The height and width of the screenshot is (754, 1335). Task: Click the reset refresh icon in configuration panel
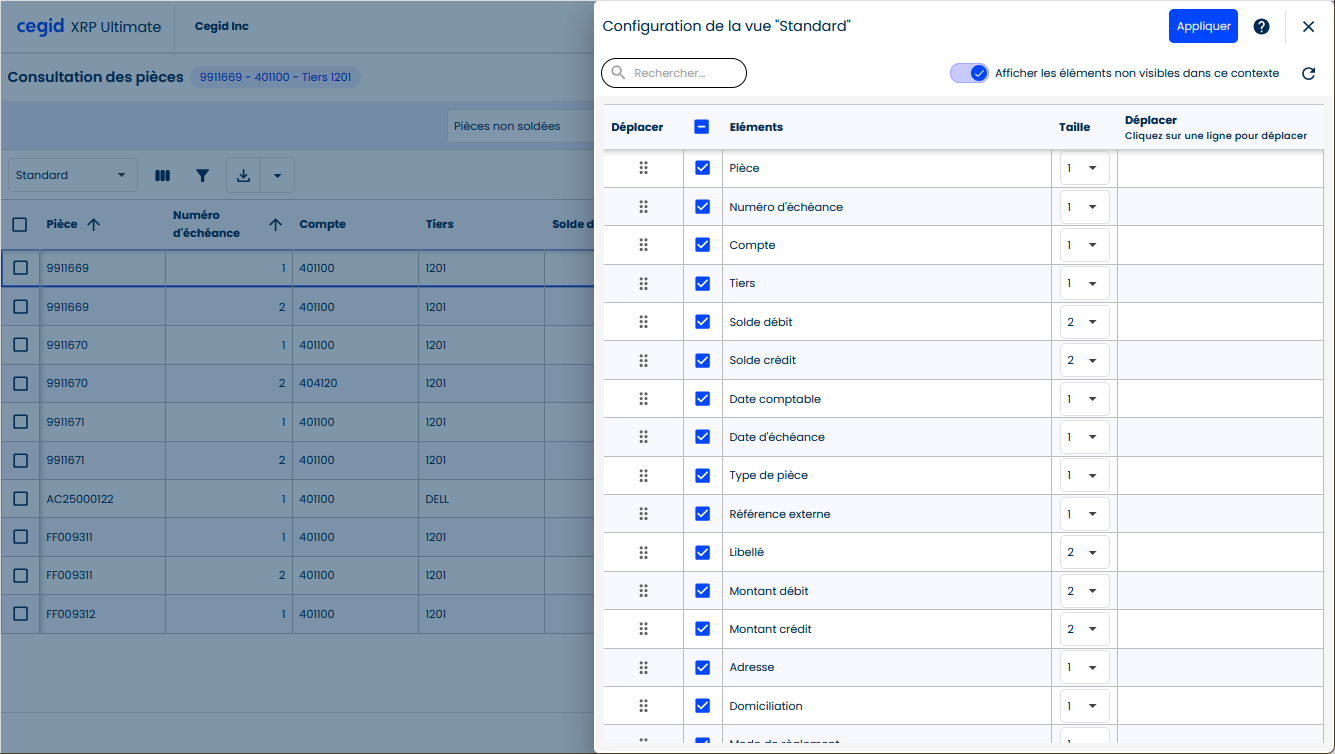click(x=1308, y=73)
